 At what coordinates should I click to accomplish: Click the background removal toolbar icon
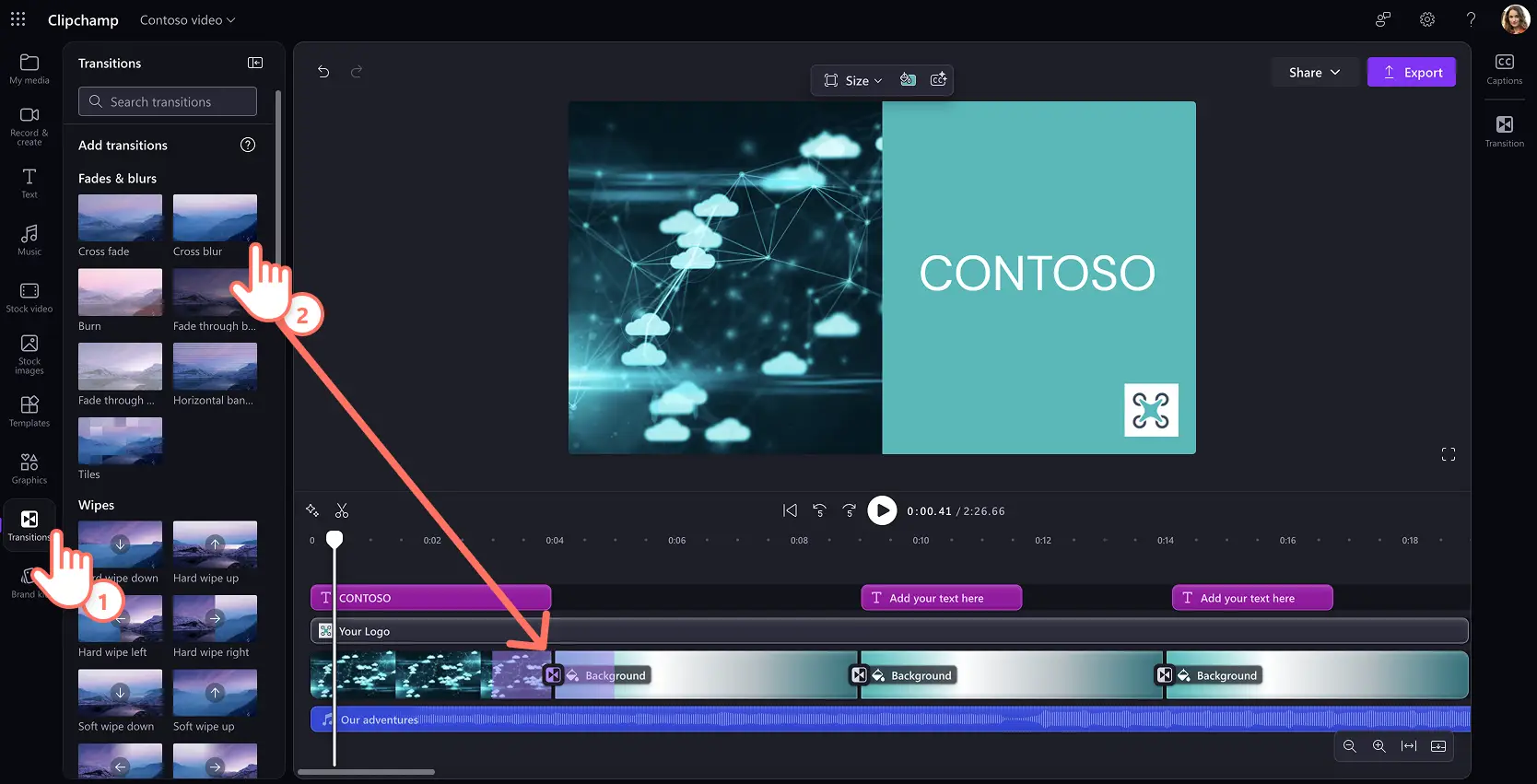click(x=908, y=80)
